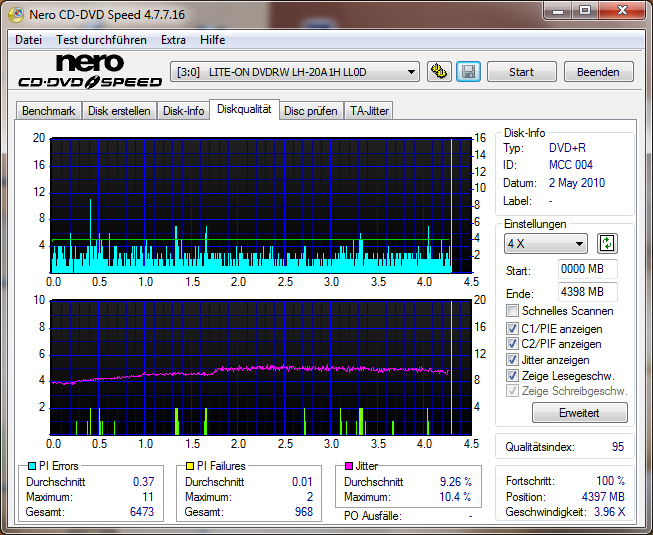Toggle the C1/PIE anzeigen checkbox
The width and height of the screenshot is (653, 535).
(513, 328)
